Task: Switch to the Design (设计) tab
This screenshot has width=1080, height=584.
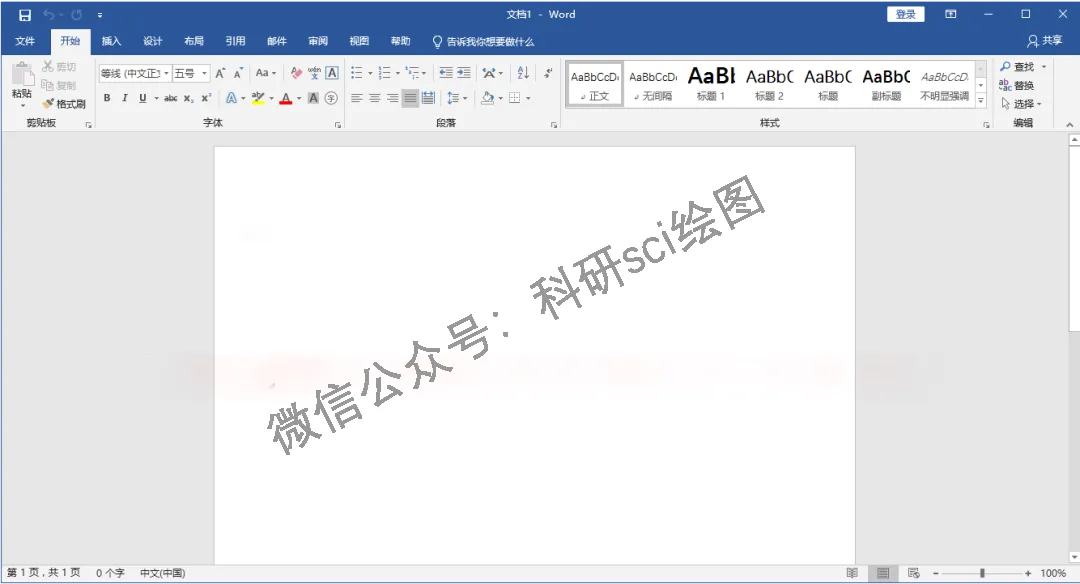Action: 153,41
